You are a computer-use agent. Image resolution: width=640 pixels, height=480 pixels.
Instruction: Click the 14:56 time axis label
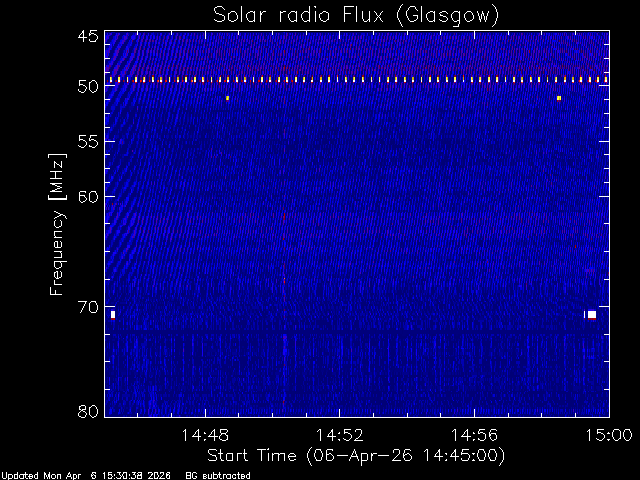(x=474, y=435)
